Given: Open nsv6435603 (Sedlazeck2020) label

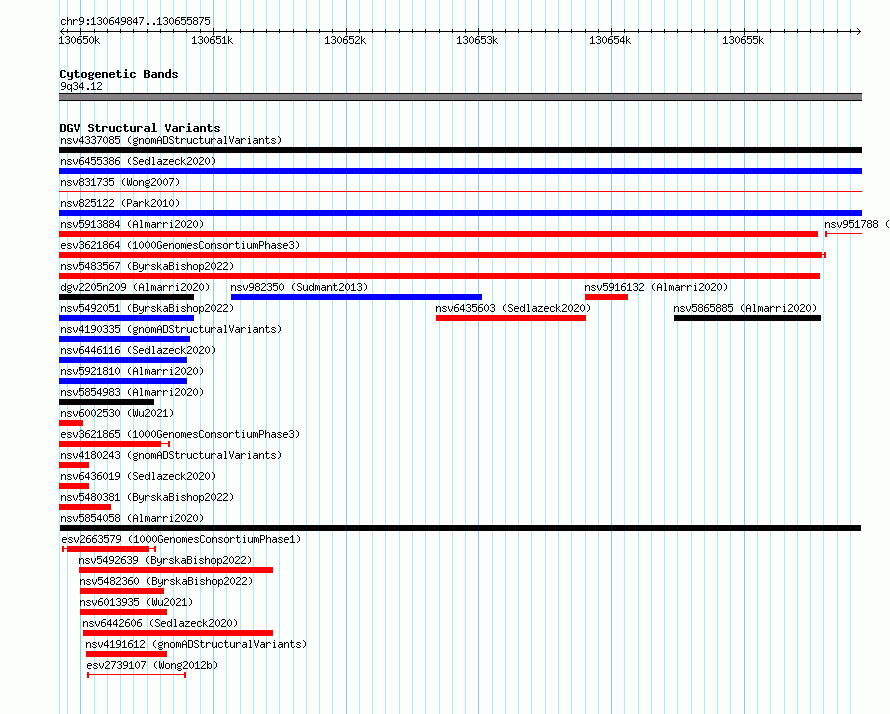Looking at the screenshot, I should pos(513,308).
